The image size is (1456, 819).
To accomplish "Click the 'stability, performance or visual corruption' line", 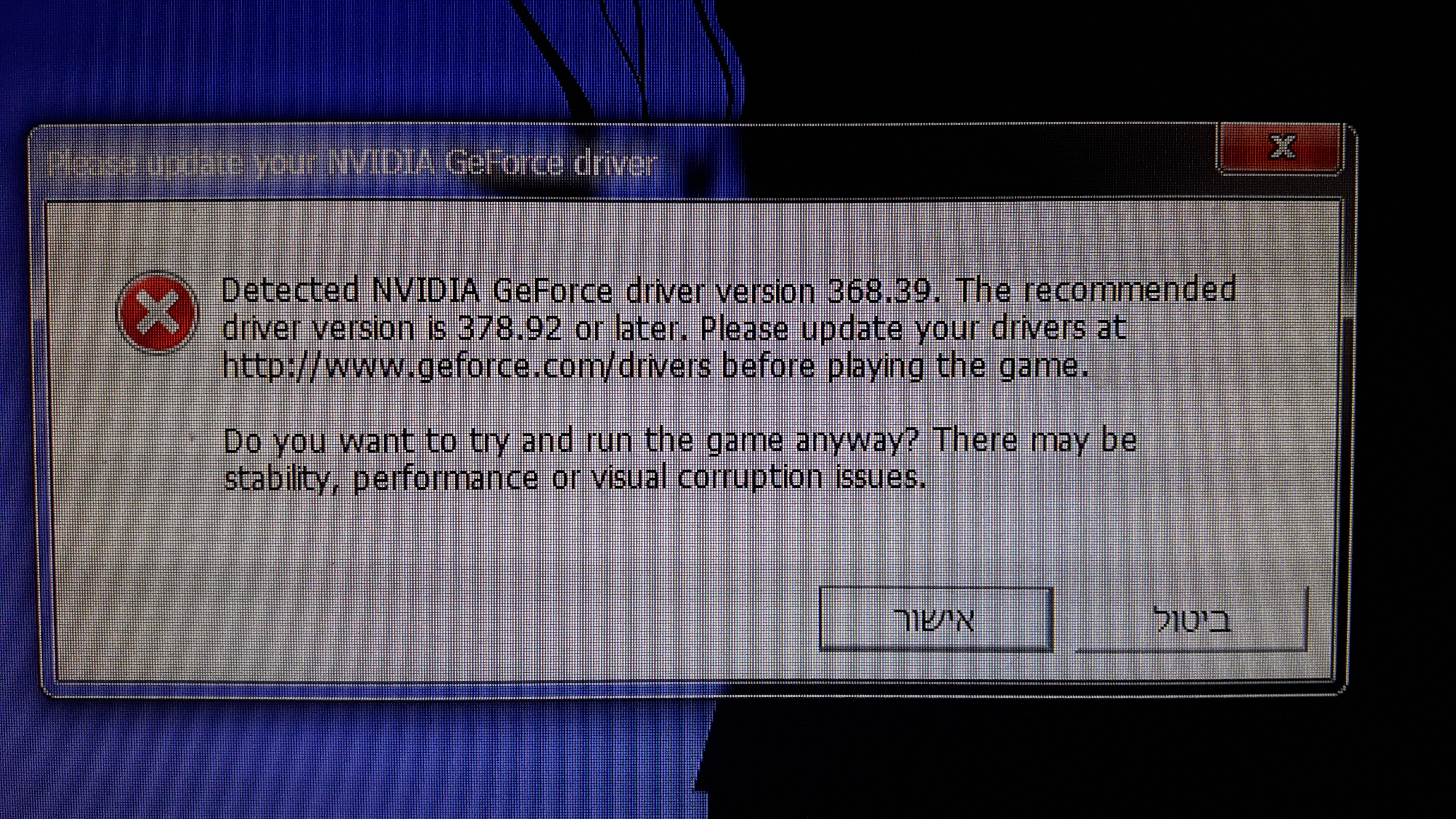I will coord(575,479).
